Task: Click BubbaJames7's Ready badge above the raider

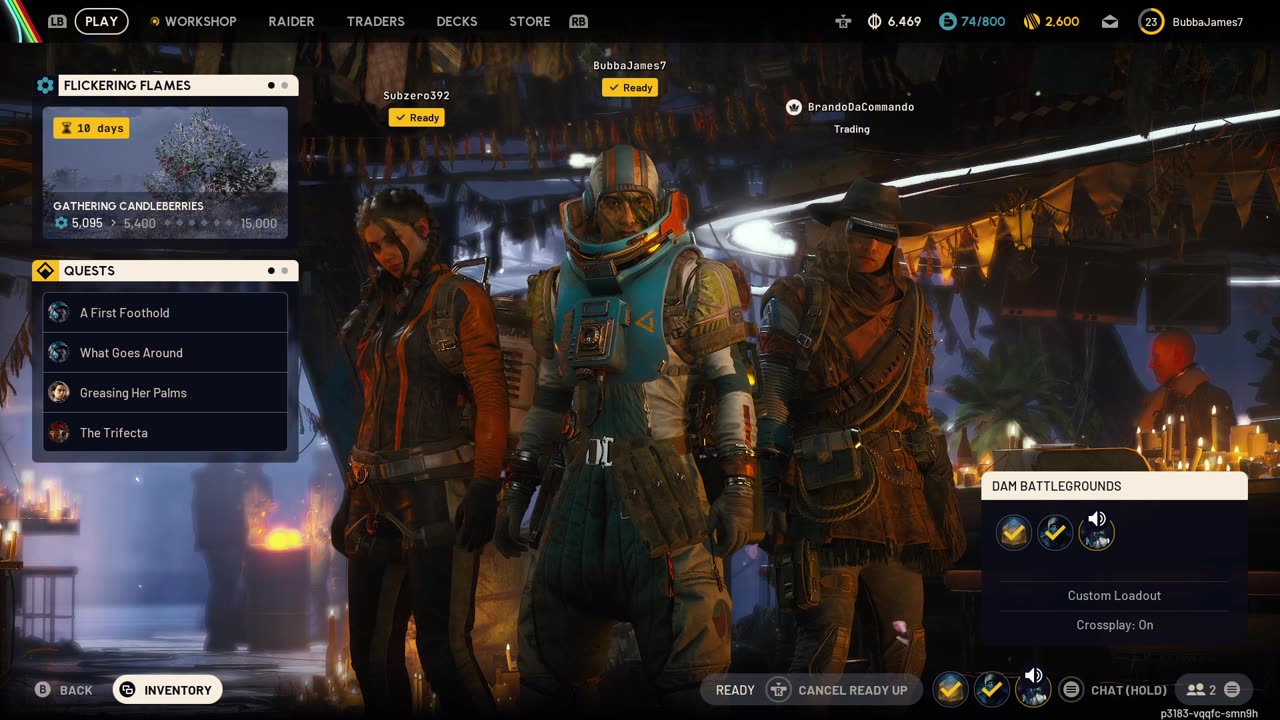Action: point(630,88)
